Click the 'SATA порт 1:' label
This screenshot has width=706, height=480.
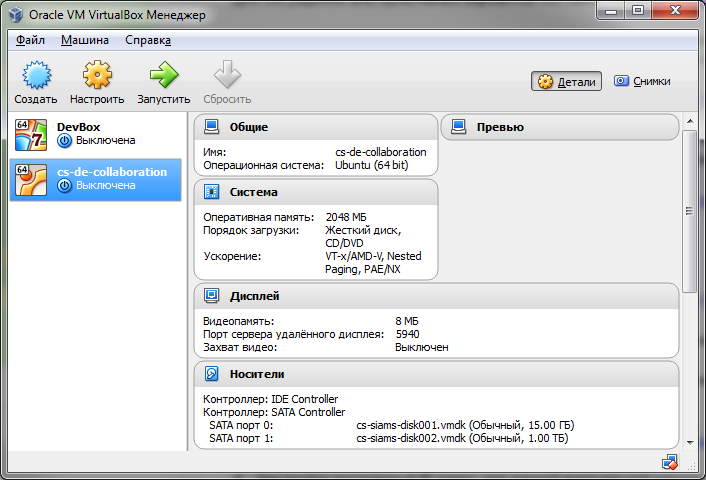(241, 438)
